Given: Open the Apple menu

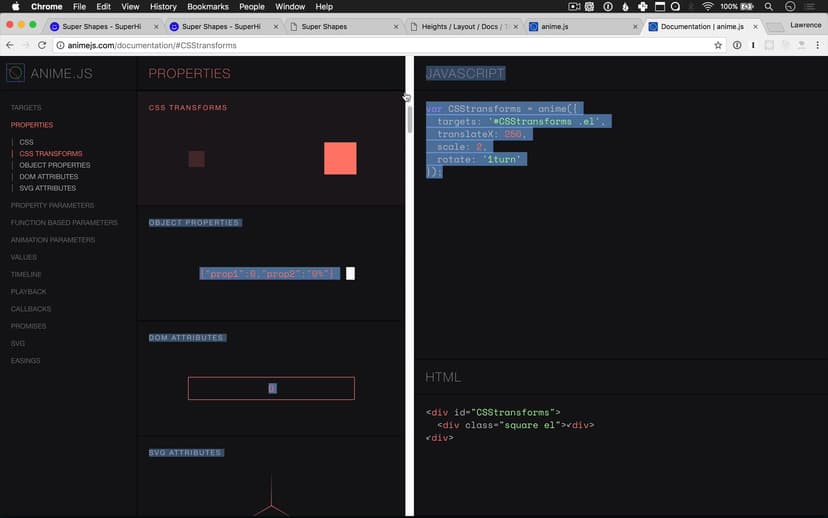Looking at the screenshot, I should click(x=15, y=7).
